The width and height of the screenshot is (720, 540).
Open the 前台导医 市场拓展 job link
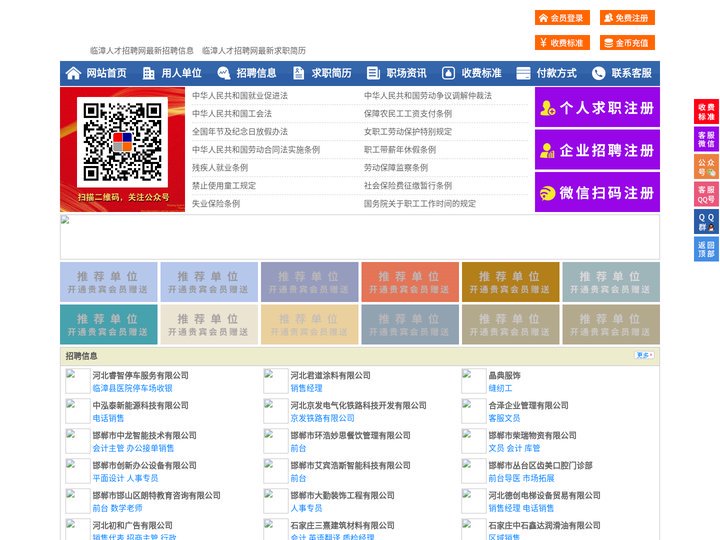[x=521, y=478]
